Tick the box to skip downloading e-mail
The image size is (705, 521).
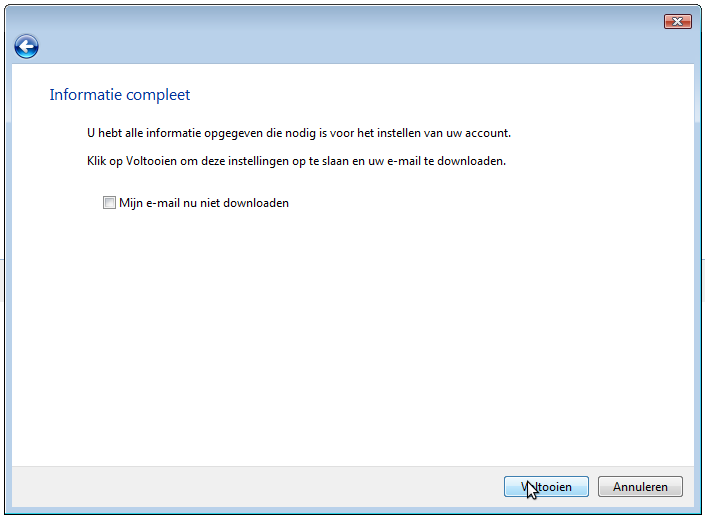click(x=109, y=203)
